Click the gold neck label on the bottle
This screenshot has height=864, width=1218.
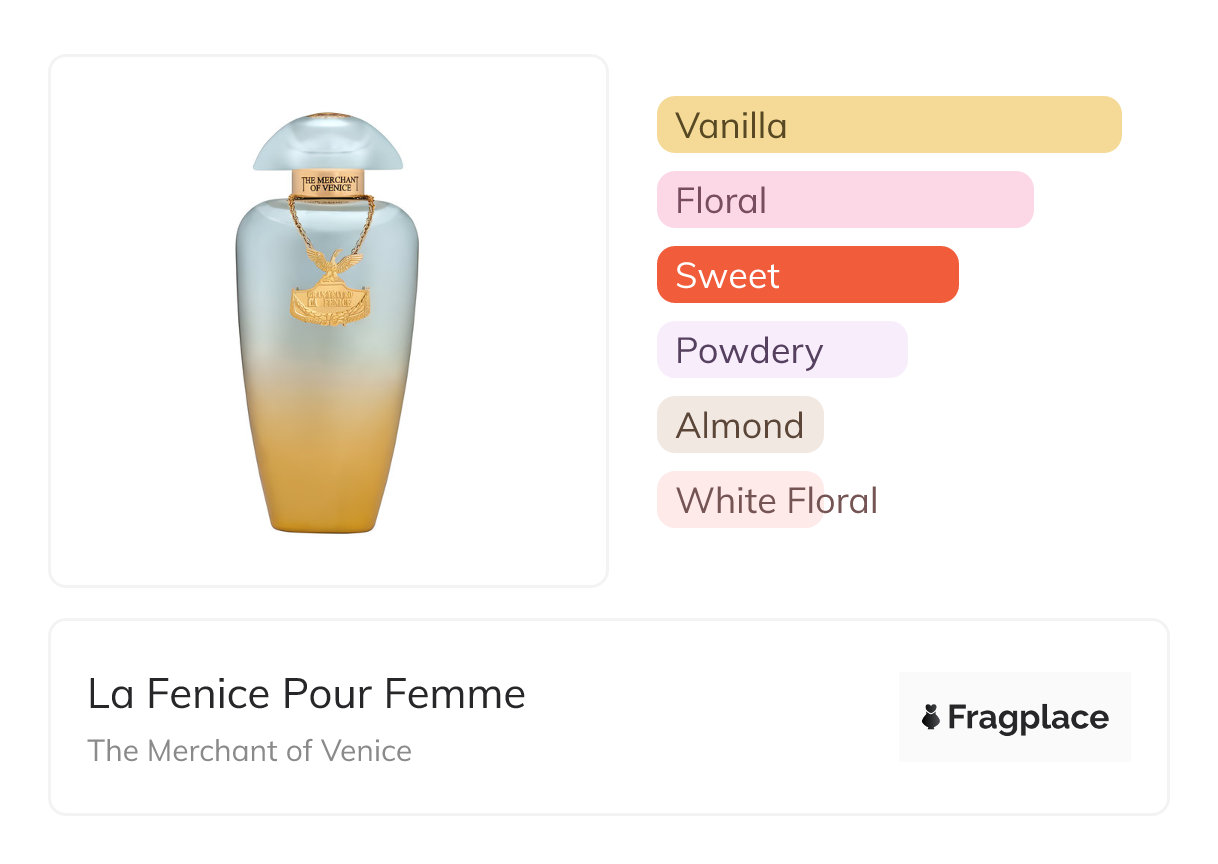pos(328,182)
